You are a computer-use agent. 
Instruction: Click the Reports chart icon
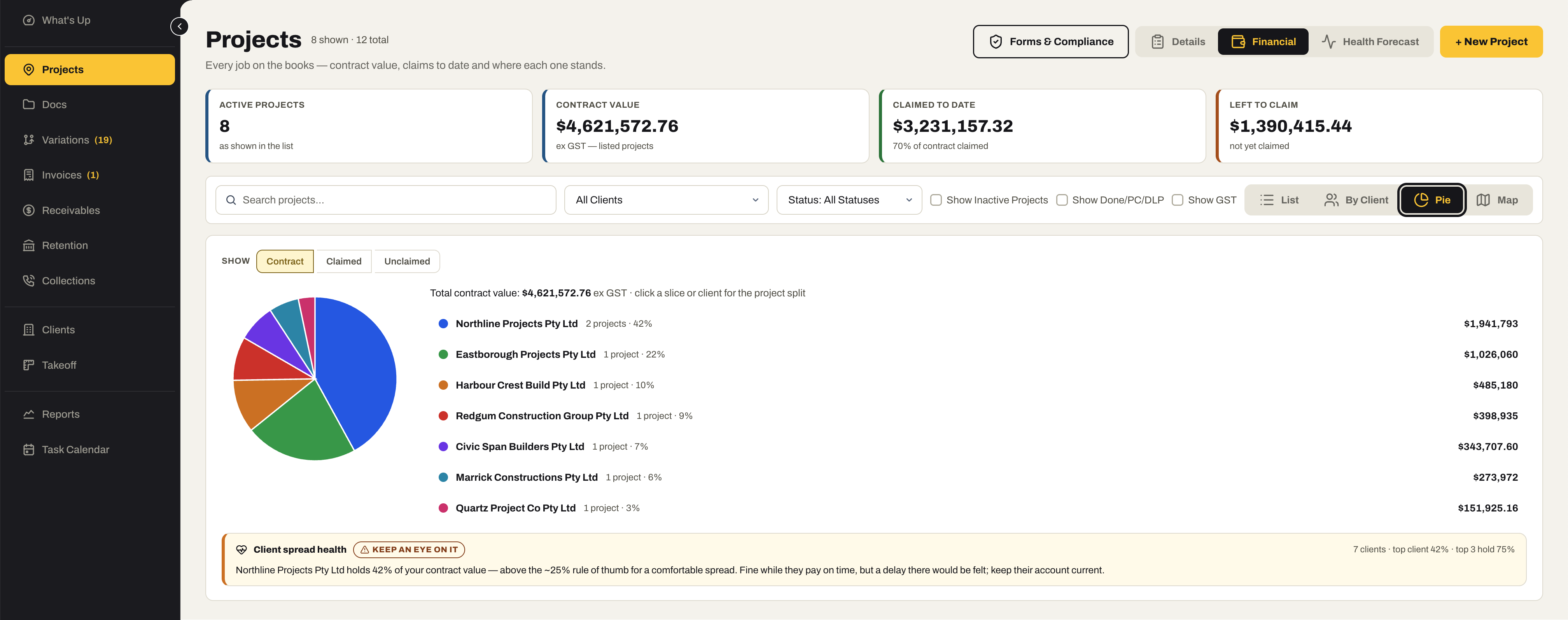click(x=29, y=414)
